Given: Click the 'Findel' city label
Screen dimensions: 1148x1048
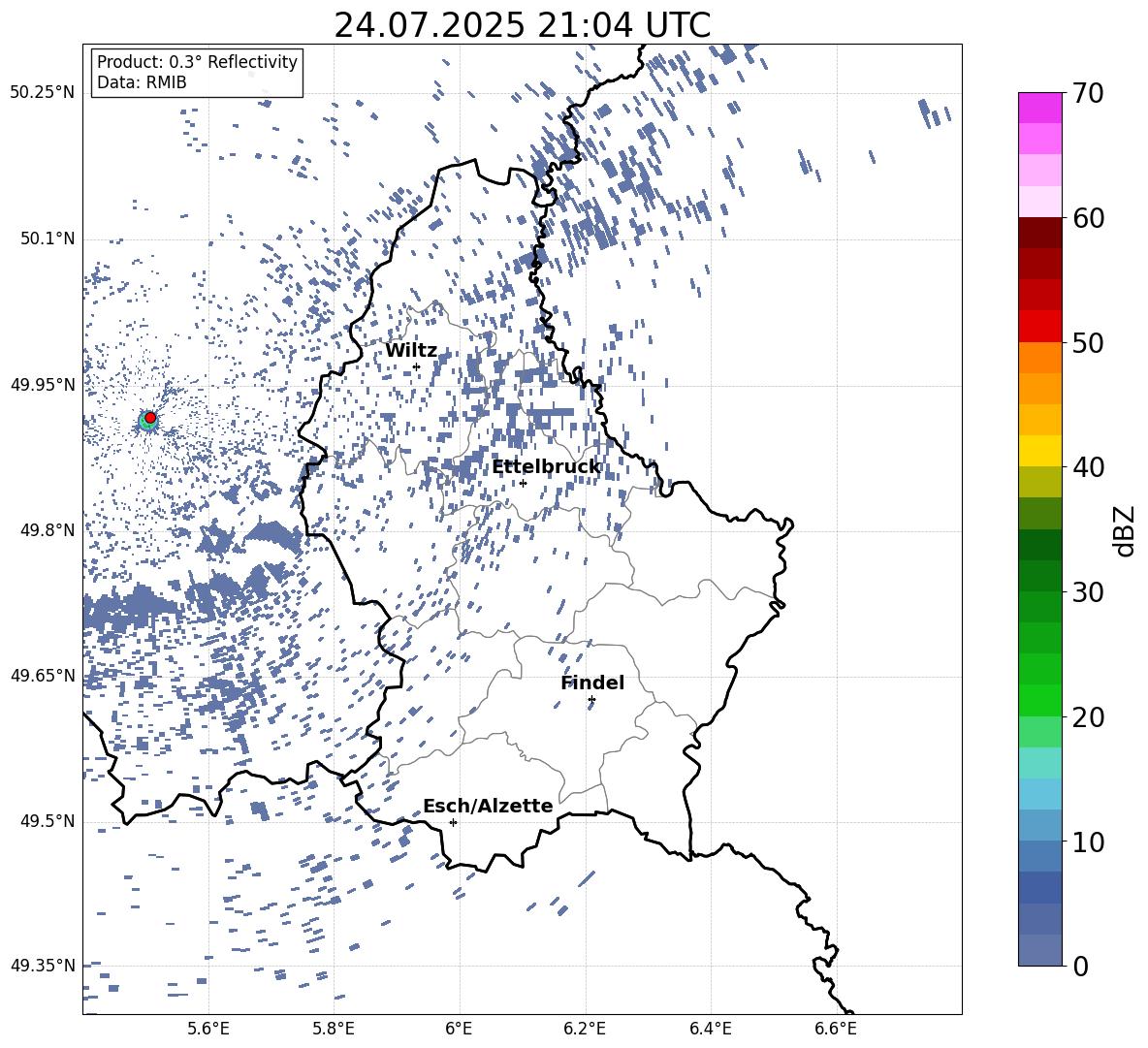Looking at the screenshot, I should click(592, 683).
